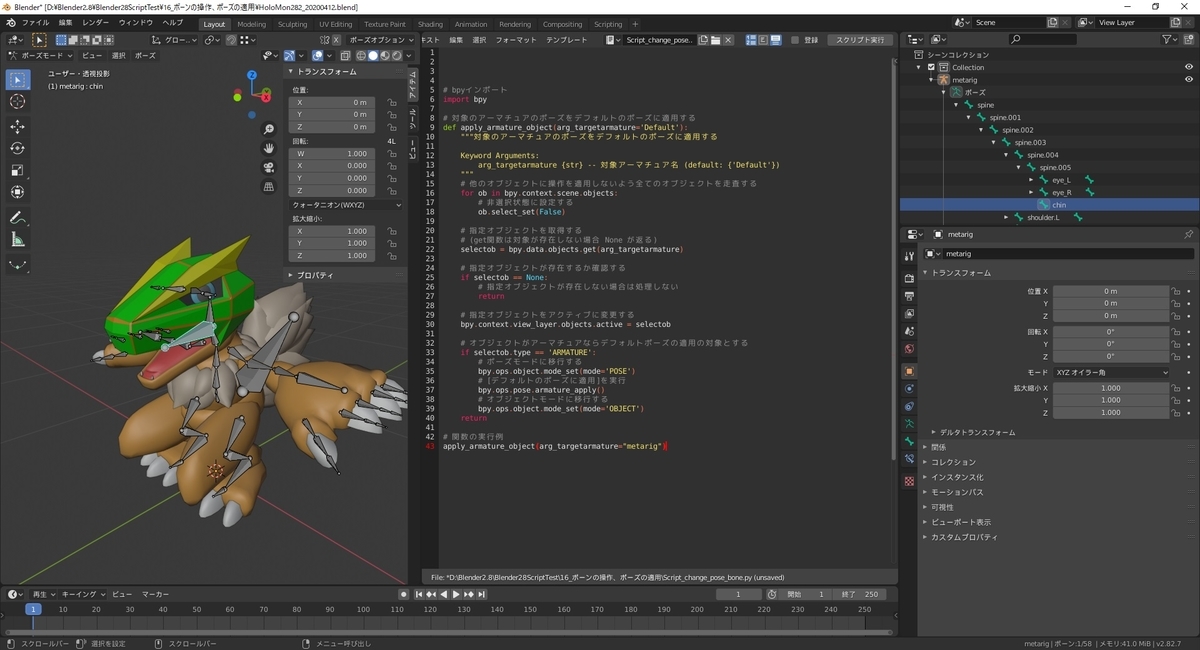Open the レンダー menu
Image resolution: width=1200 pixels, height=650 pixels.
click(x=96, y=22)
